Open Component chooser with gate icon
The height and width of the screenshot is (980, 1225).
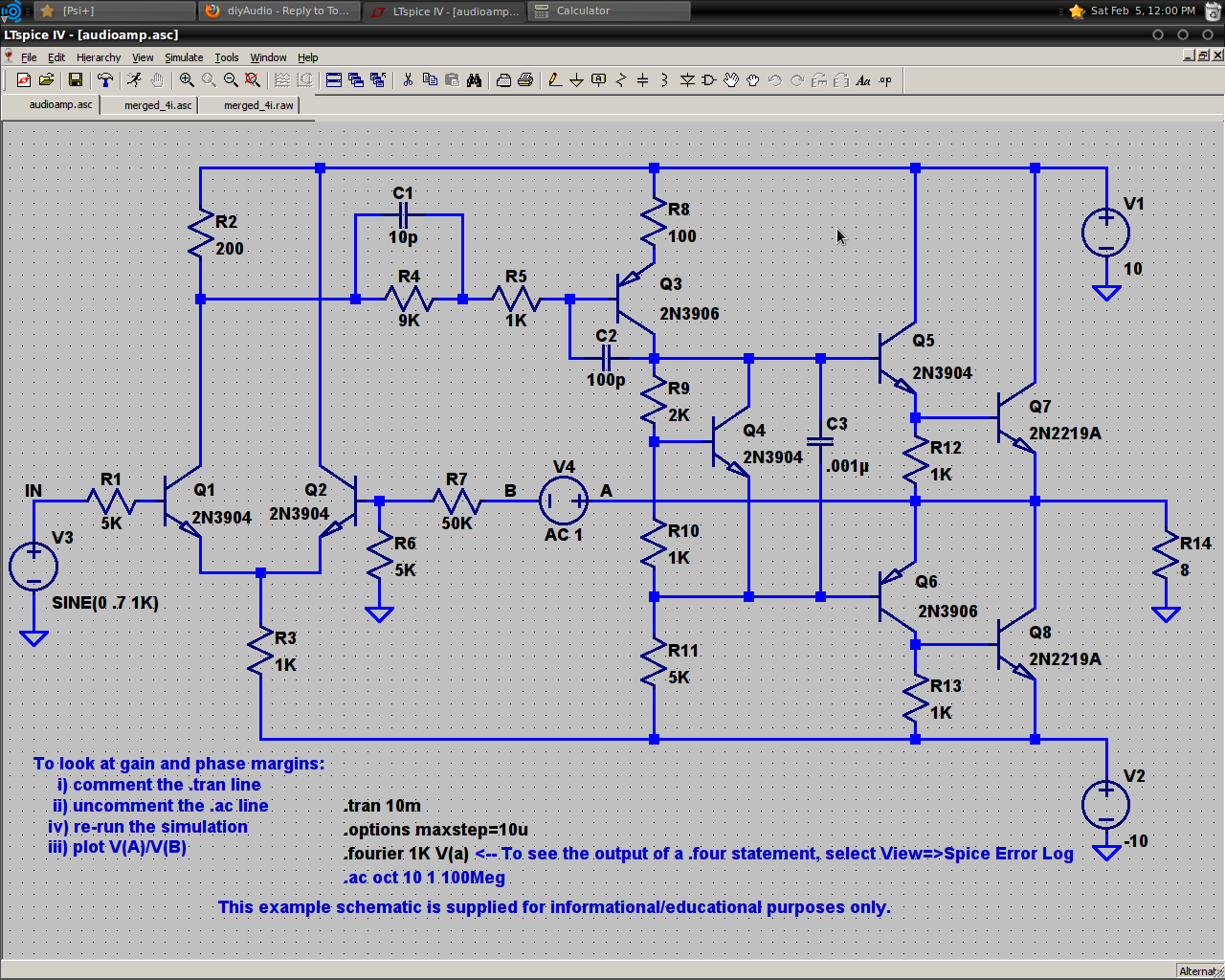click(x=709, y=80)
